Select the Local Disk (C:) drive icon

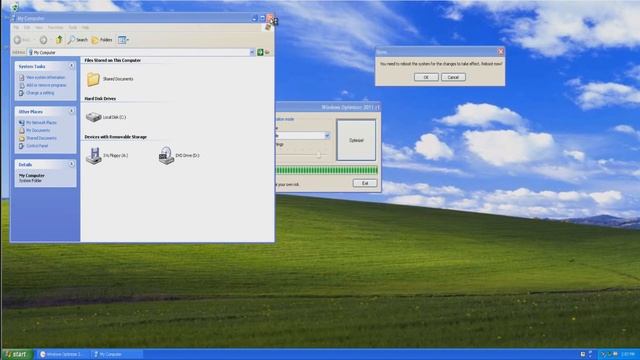[x=93, y=117]
